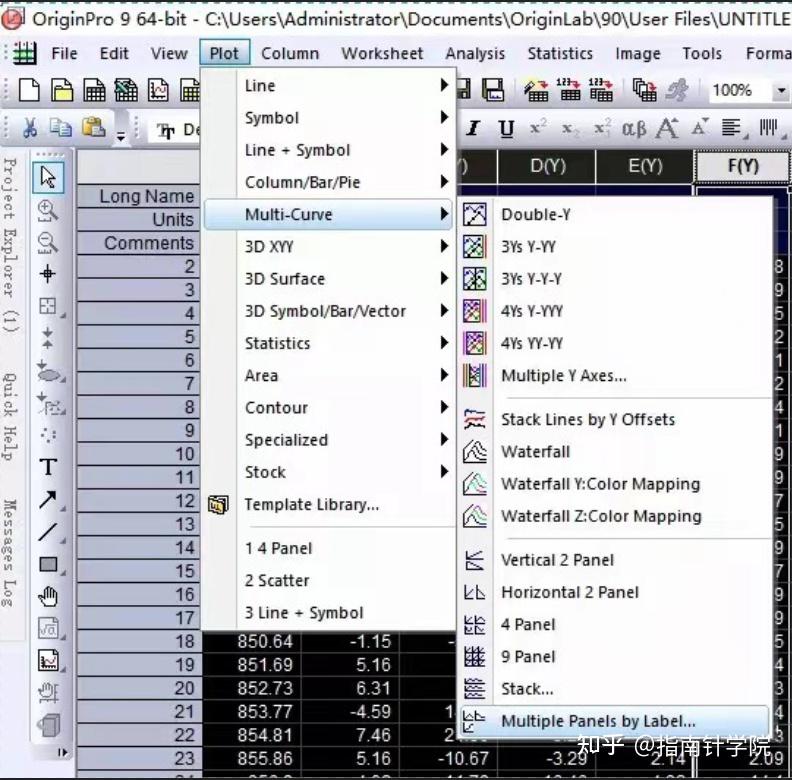Expand the Line submenu
Viewport: 792px width, 780px height.
328,86
